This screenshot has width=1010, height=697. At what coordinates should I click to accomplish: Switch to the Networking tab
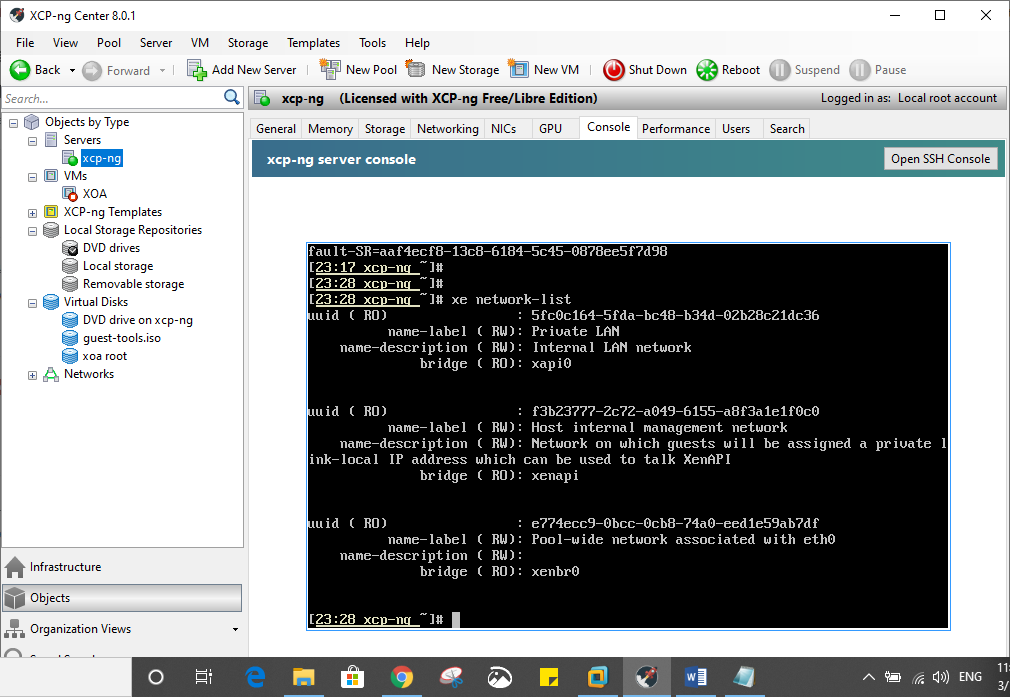(x=447, y=129)
